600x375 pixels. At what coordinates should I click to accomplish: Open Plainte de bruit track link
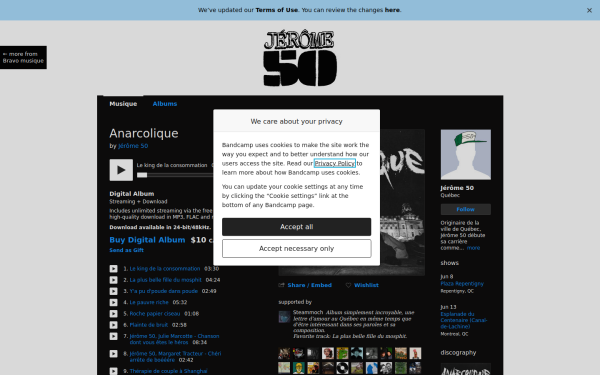point(148,325)
